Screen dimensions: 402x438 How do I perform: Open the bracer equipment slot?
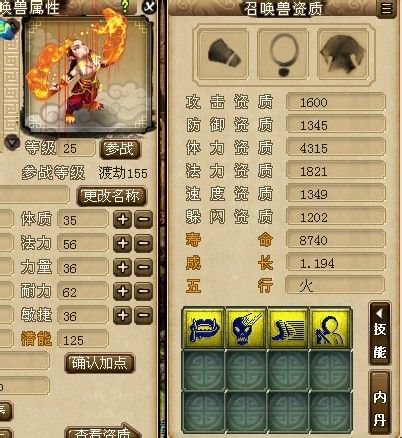(x=223, y=53)
